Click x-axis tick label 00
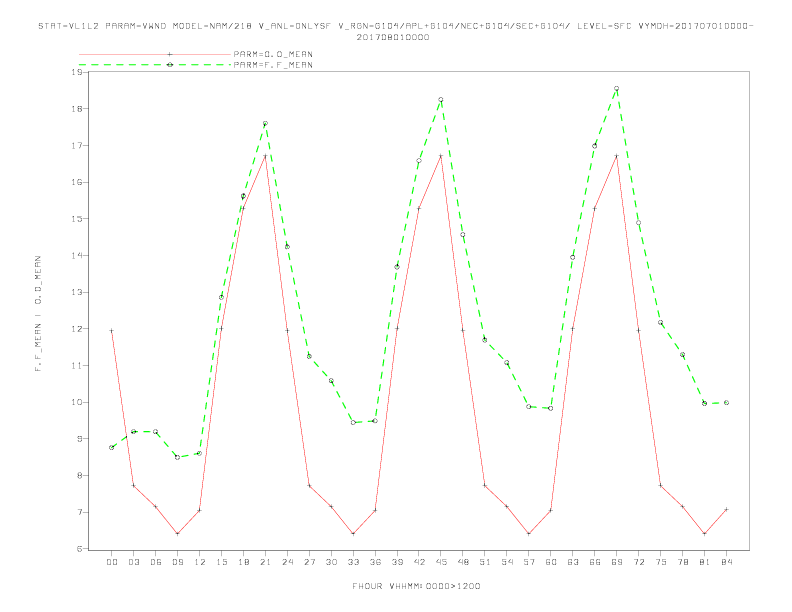Viewport: 792px width, 612px height. point(112,562)
